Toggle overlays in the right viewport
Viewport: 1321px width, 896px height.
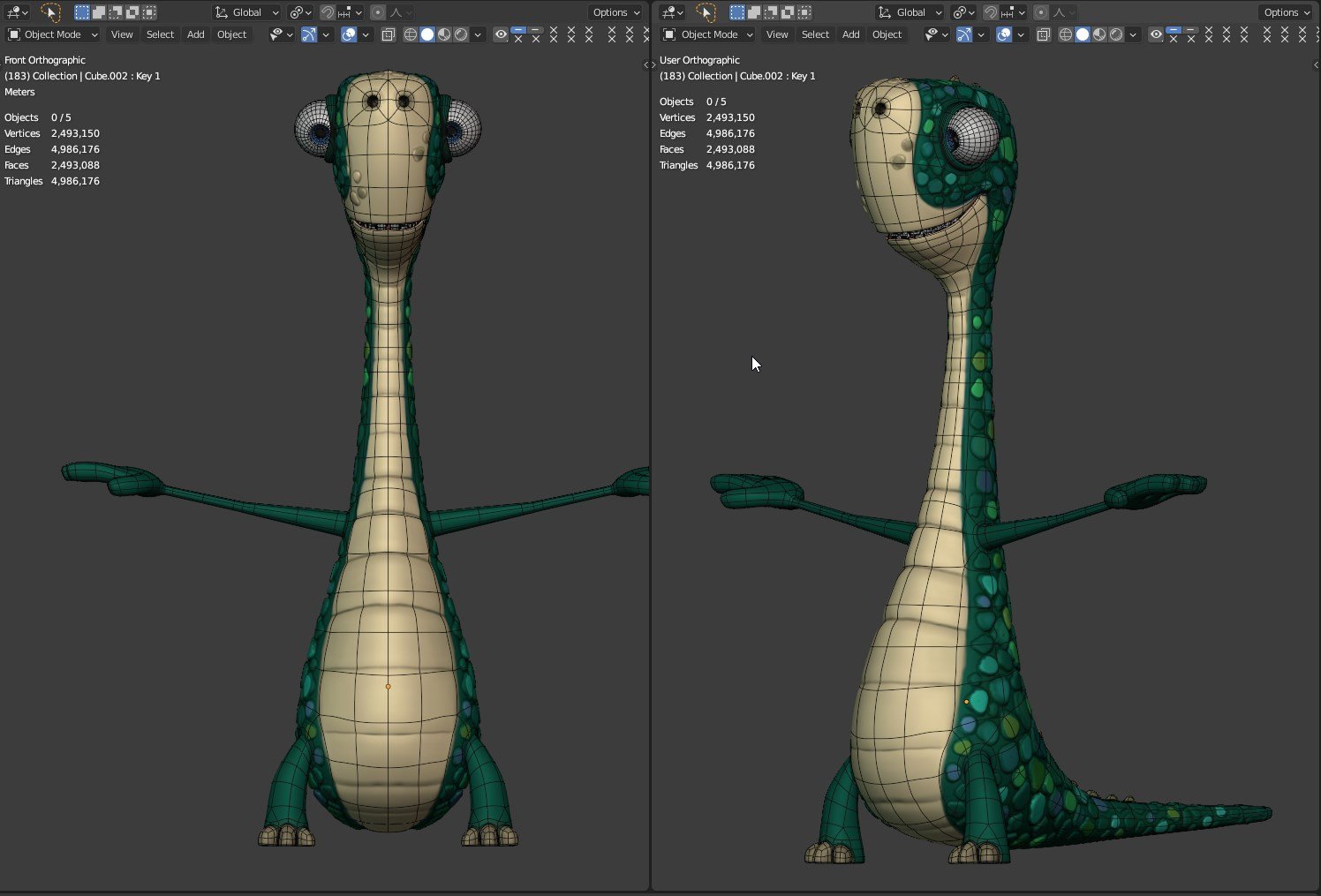(x=1004, y=34)
